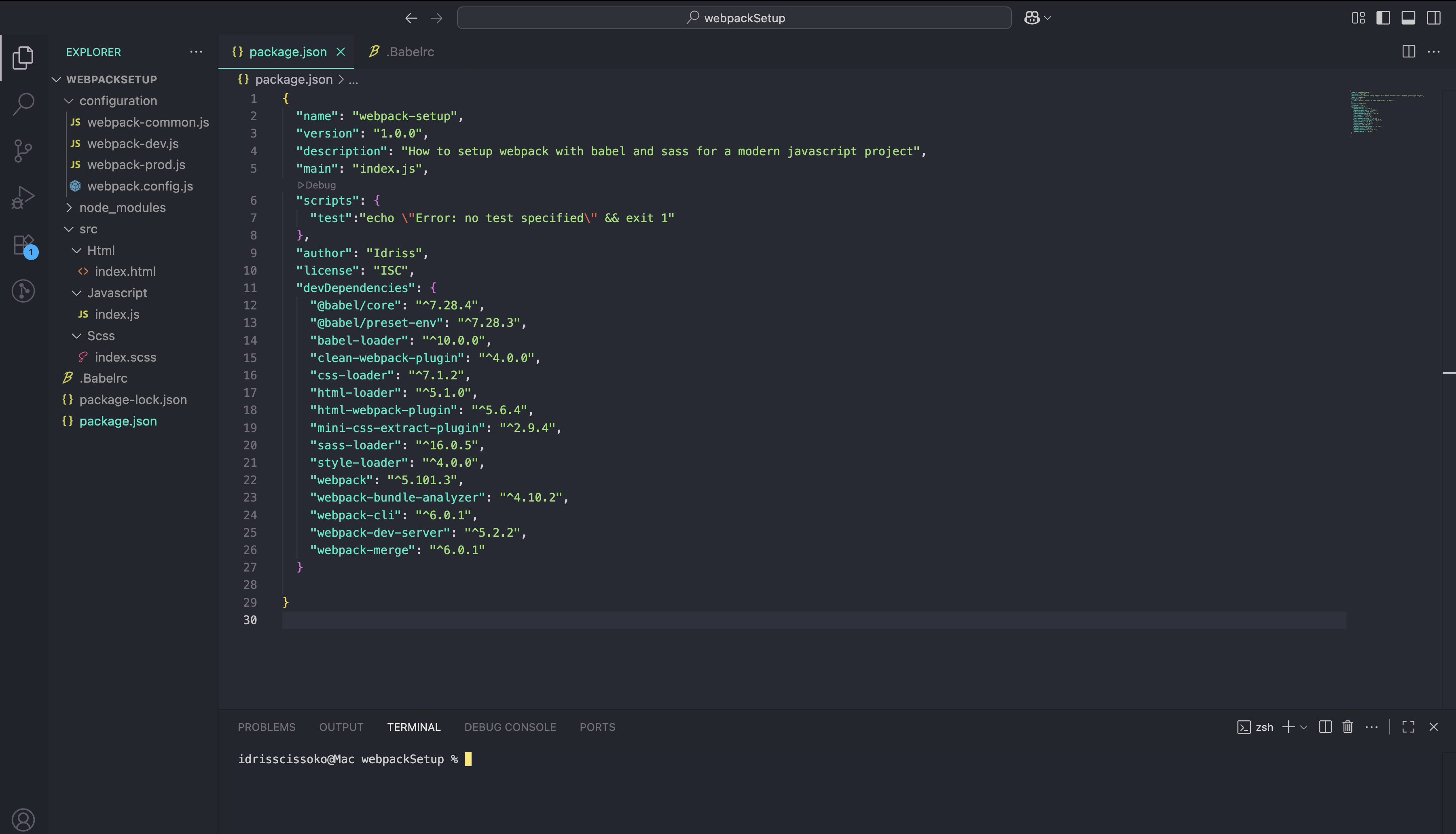The width and height of the screenshot is (1456, 834).
Task: Select the Source Control icon
Action: tap(23, 150)
